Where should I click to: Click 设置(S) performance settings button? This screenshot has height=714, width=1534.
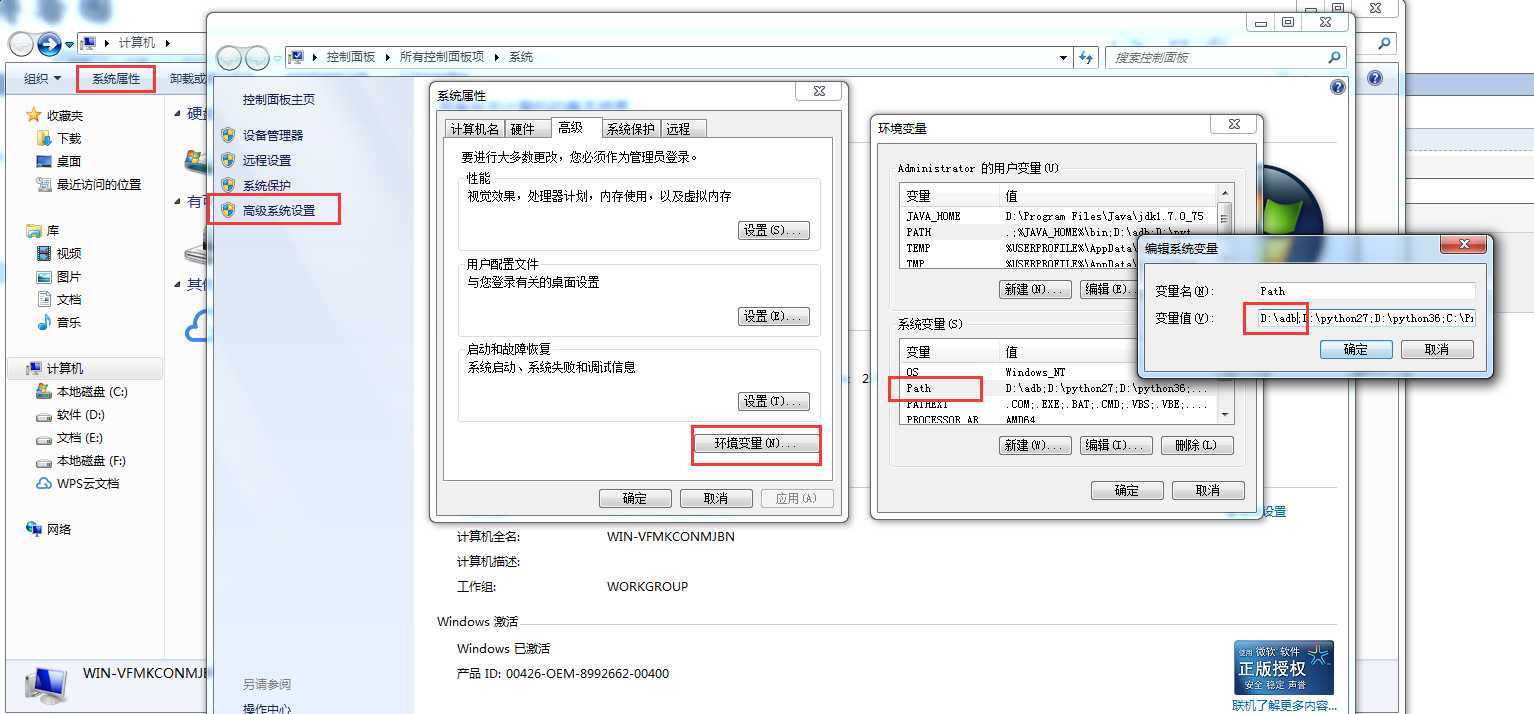(774, 230)
